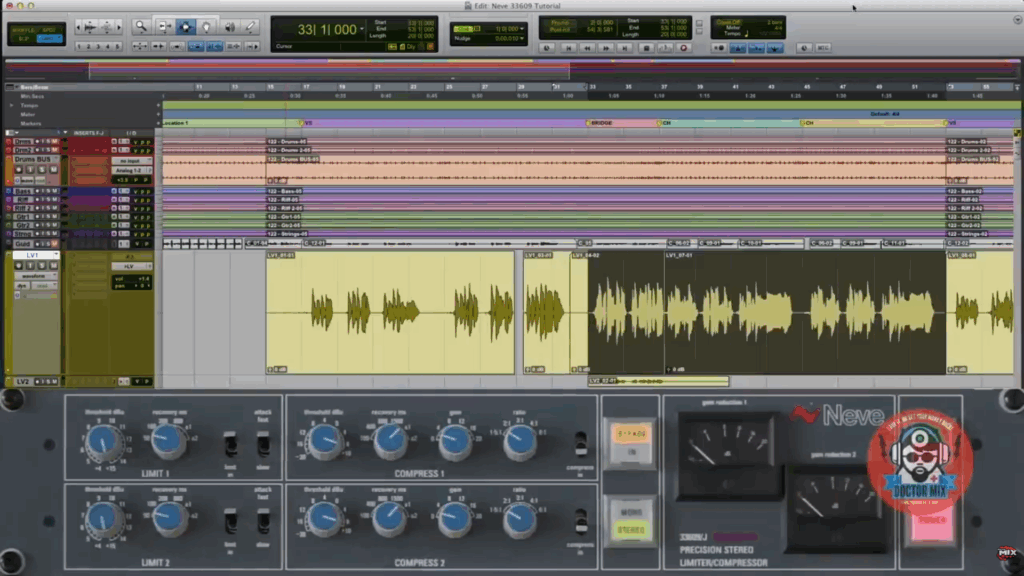Screen dimensions: 1024x576
Task: Click Return to Zero transport button
Action: pyautogui.click(x=568, y=48)
